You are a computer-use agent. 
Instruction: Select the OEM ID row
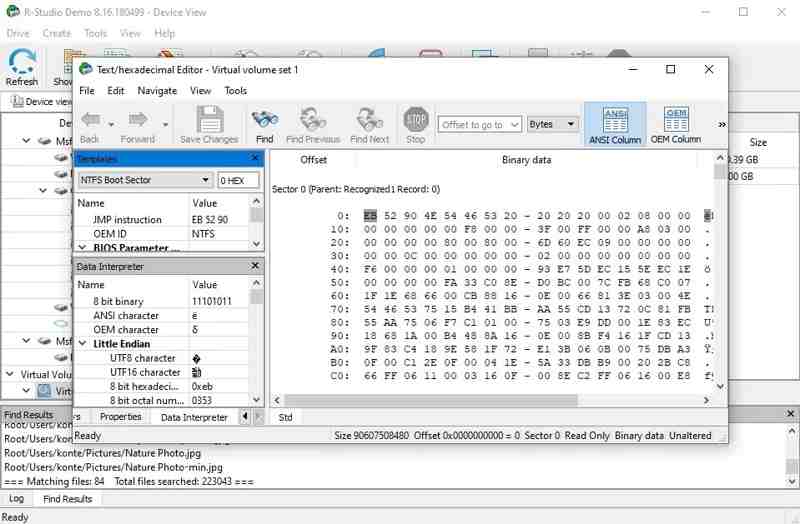tap(162, 234)
